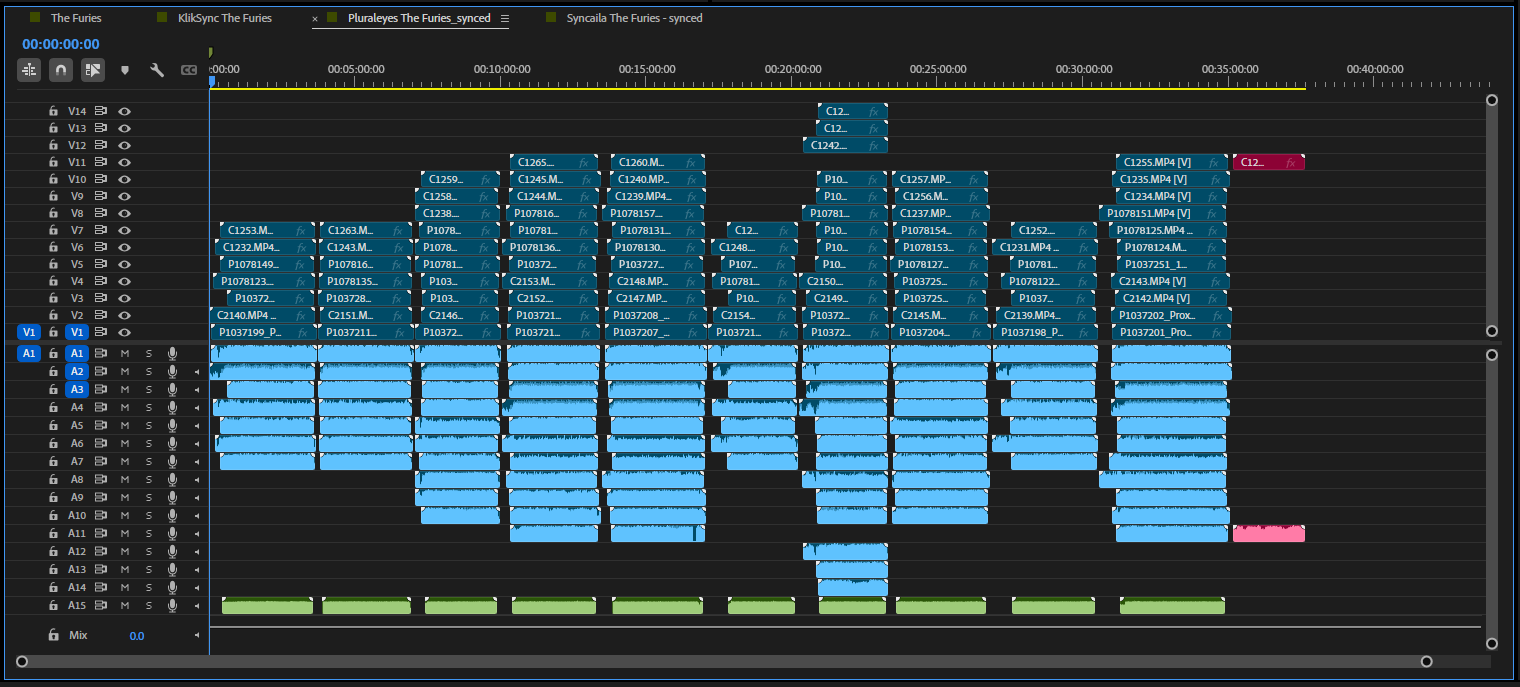Viewport: 1520px width, 687px height.
Task: Enable voice-over record on track A11
Action: click(x=172, y=533)
